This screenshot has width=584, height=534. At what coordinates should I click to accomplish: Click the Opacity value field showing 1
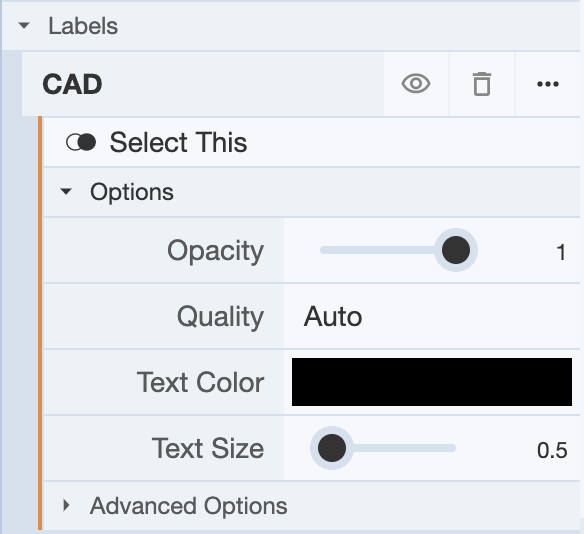561,252
